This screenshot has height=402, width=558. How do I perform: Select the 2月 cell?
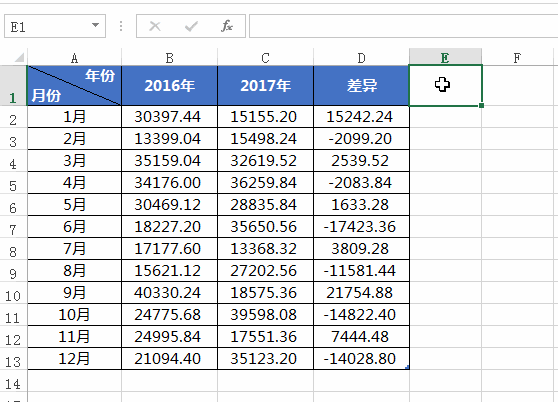coord(74,139)
